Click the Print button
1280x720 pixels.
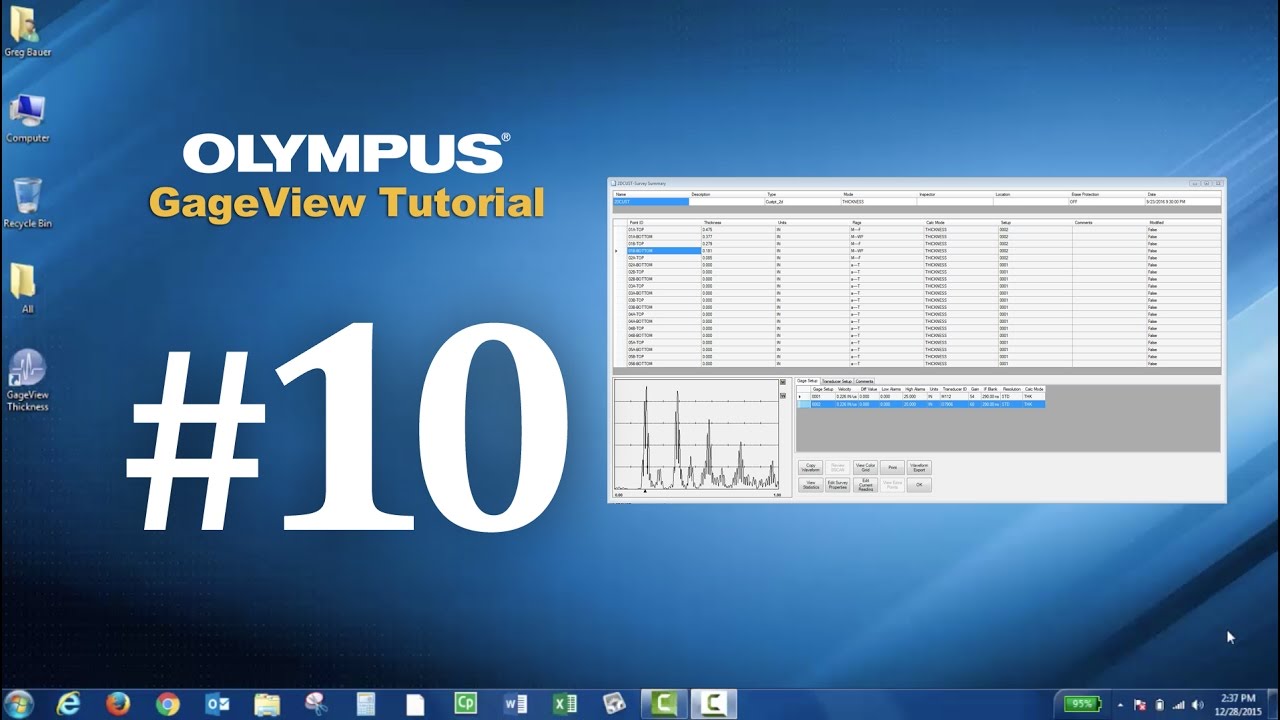tap(892, 467)
